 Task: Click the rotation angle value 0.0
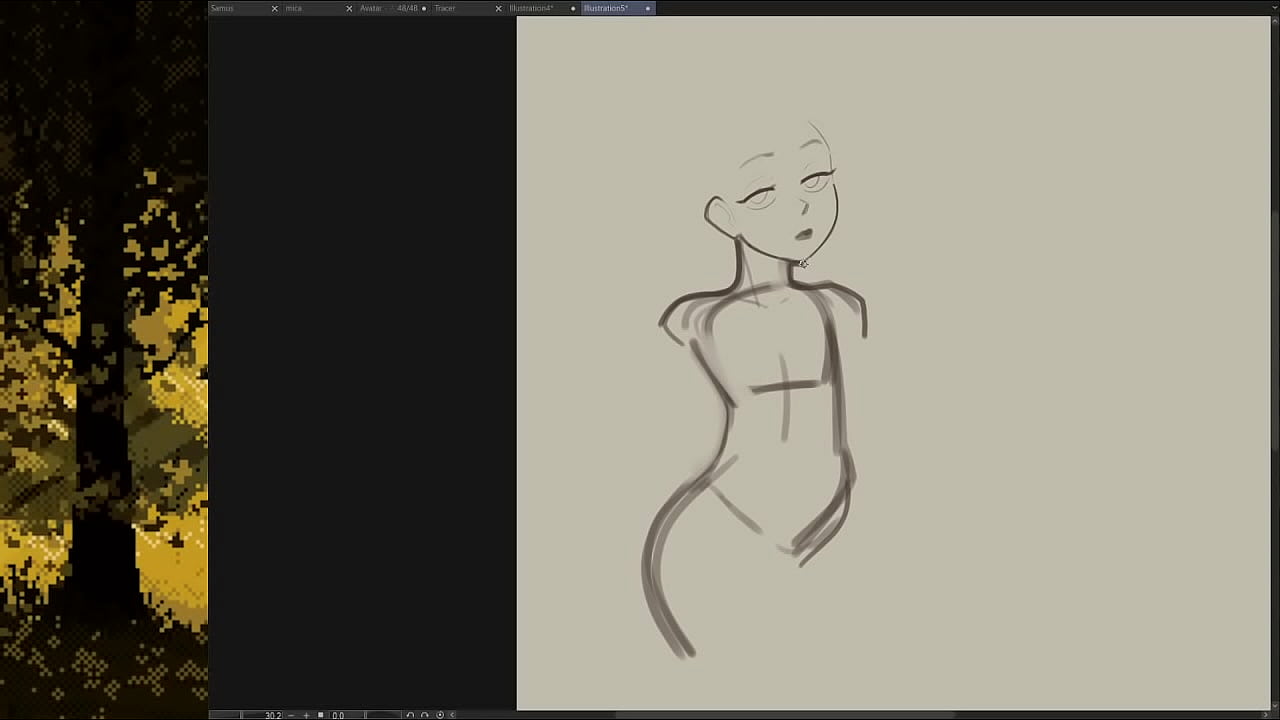[x=338, y=715]
